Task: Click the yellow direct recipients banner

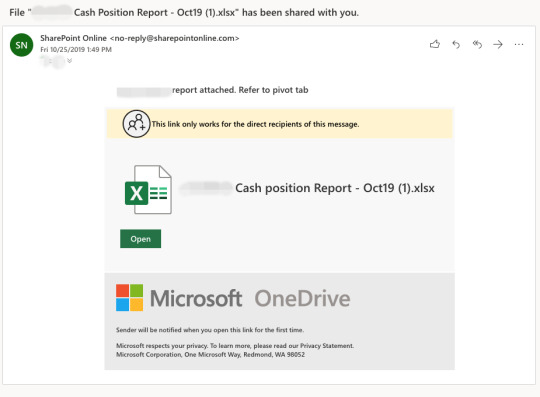Action: [x=279, y=124]
